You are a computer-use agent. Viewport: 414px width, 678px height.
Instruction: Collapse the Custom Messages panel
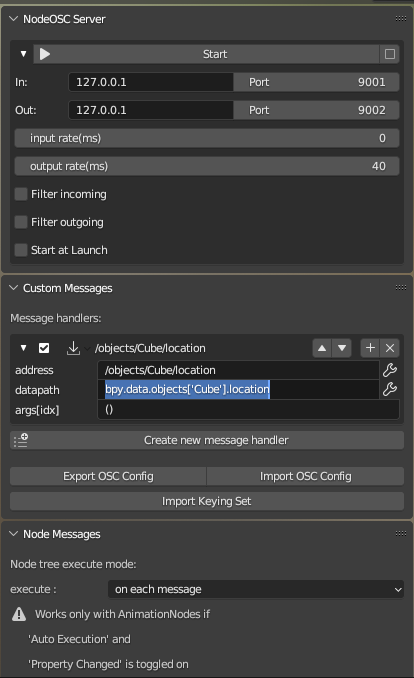[x=13, y=288]
